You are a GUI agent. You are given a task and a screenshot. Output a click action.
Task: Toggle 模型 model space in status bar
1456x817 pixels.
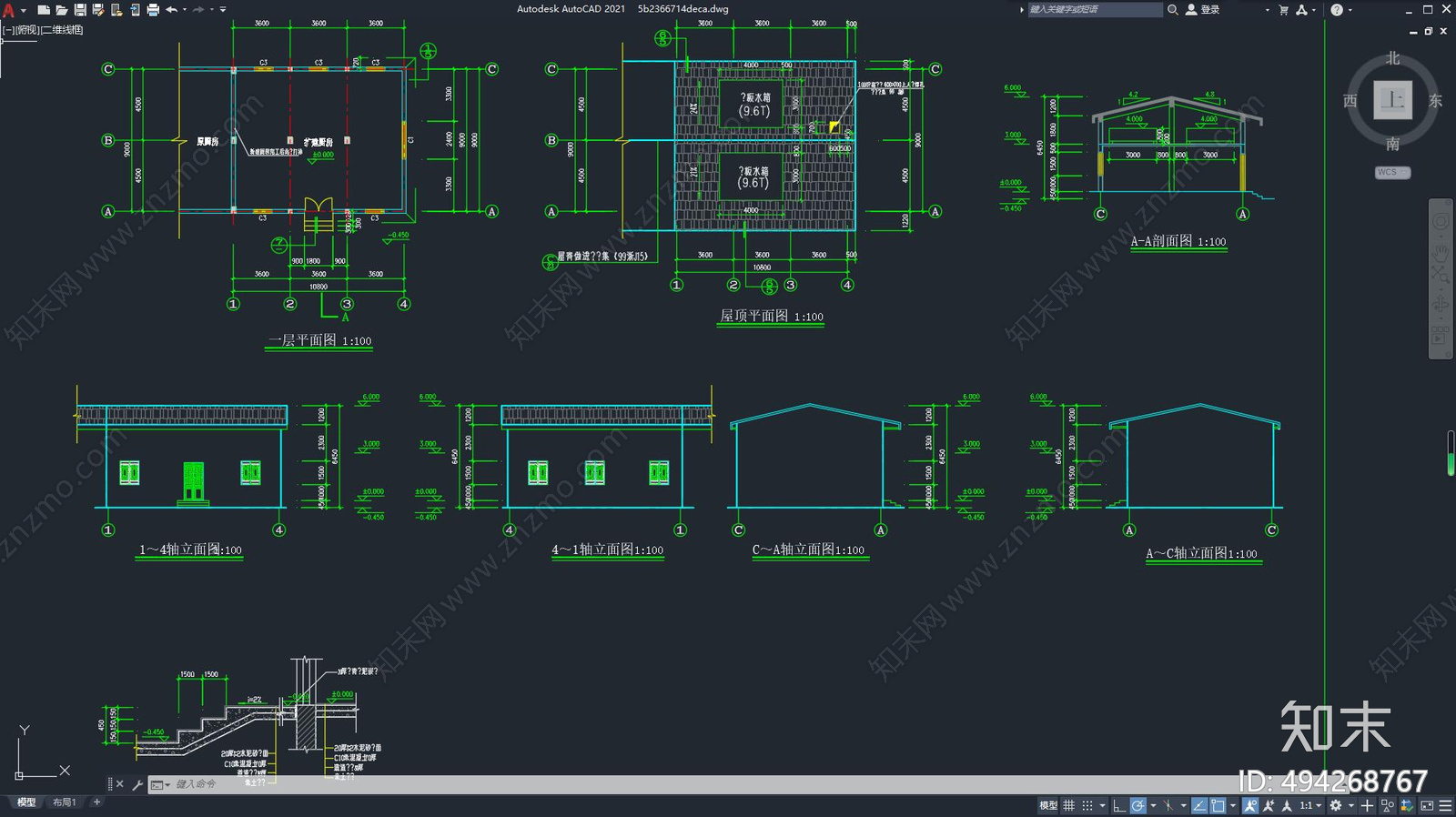[1048, 806]
